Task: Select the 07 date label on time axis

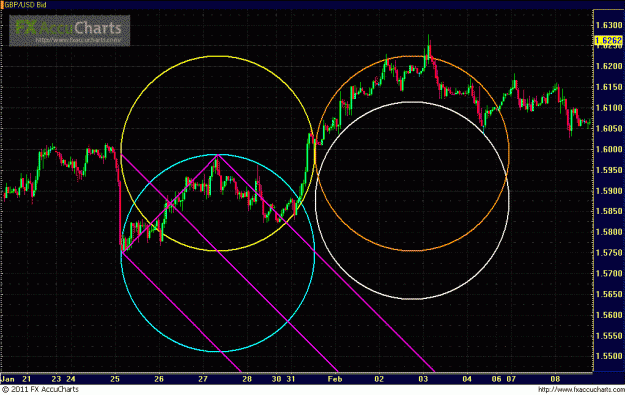Action: coord(511,379)
